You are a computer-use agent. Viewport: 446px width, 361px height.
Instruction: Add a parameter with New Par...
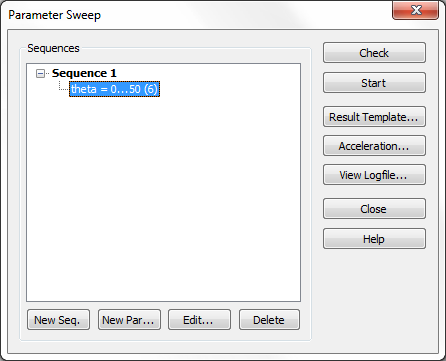click(129, 320)
